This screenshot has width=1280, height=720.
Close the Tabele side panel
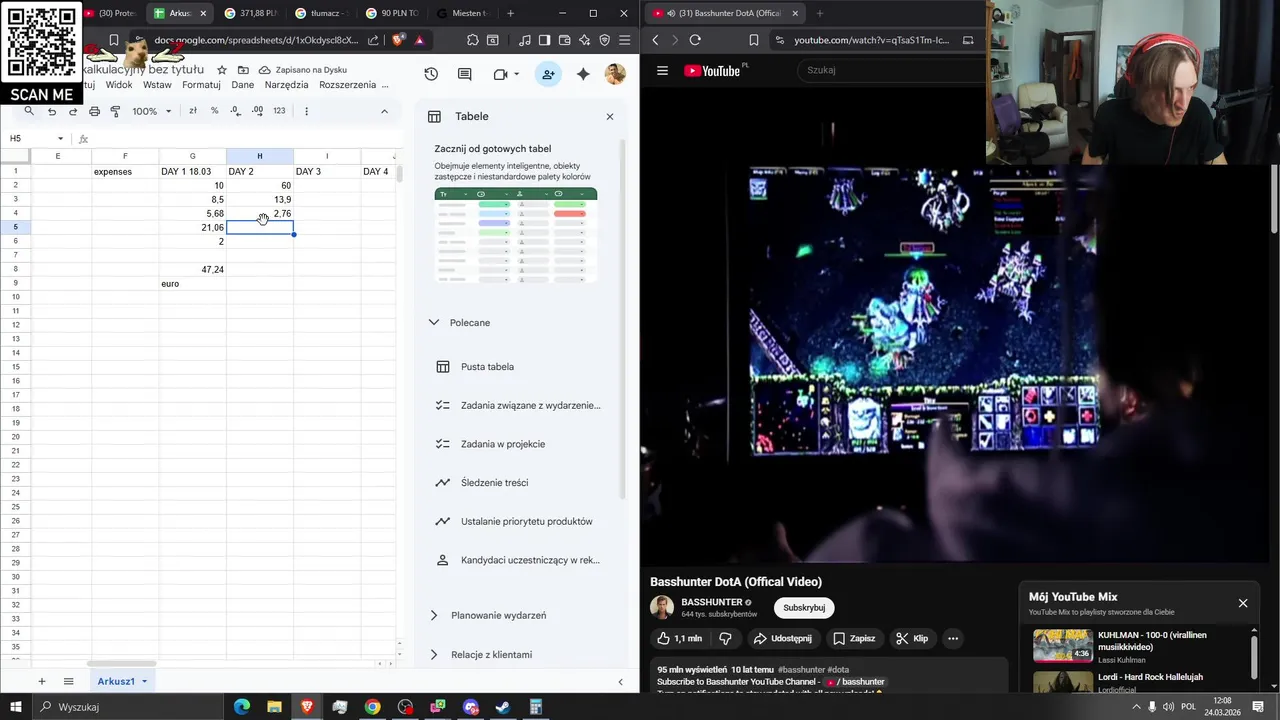(610, 116)
